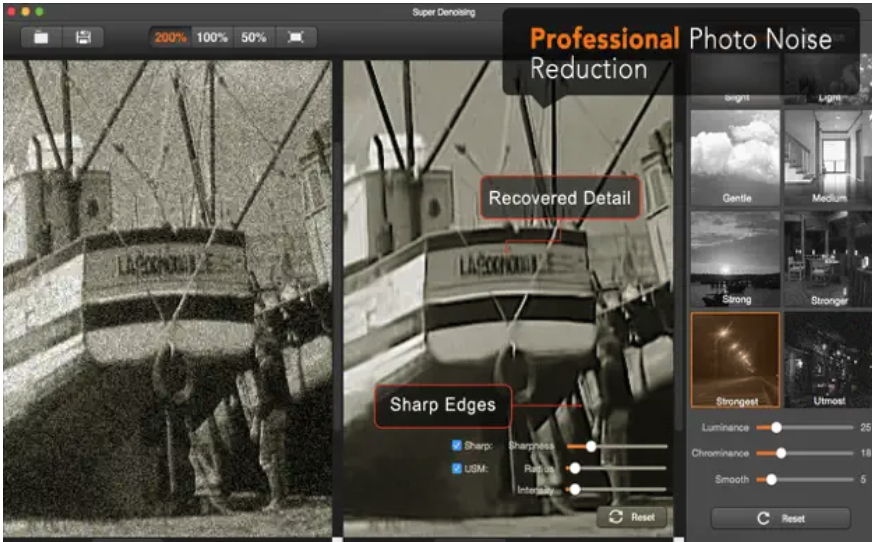Image resolution: width=872 pixels, height=542 pixels.
Task: Click the Reset button under sharpening sliders
Action: [631, 517]
